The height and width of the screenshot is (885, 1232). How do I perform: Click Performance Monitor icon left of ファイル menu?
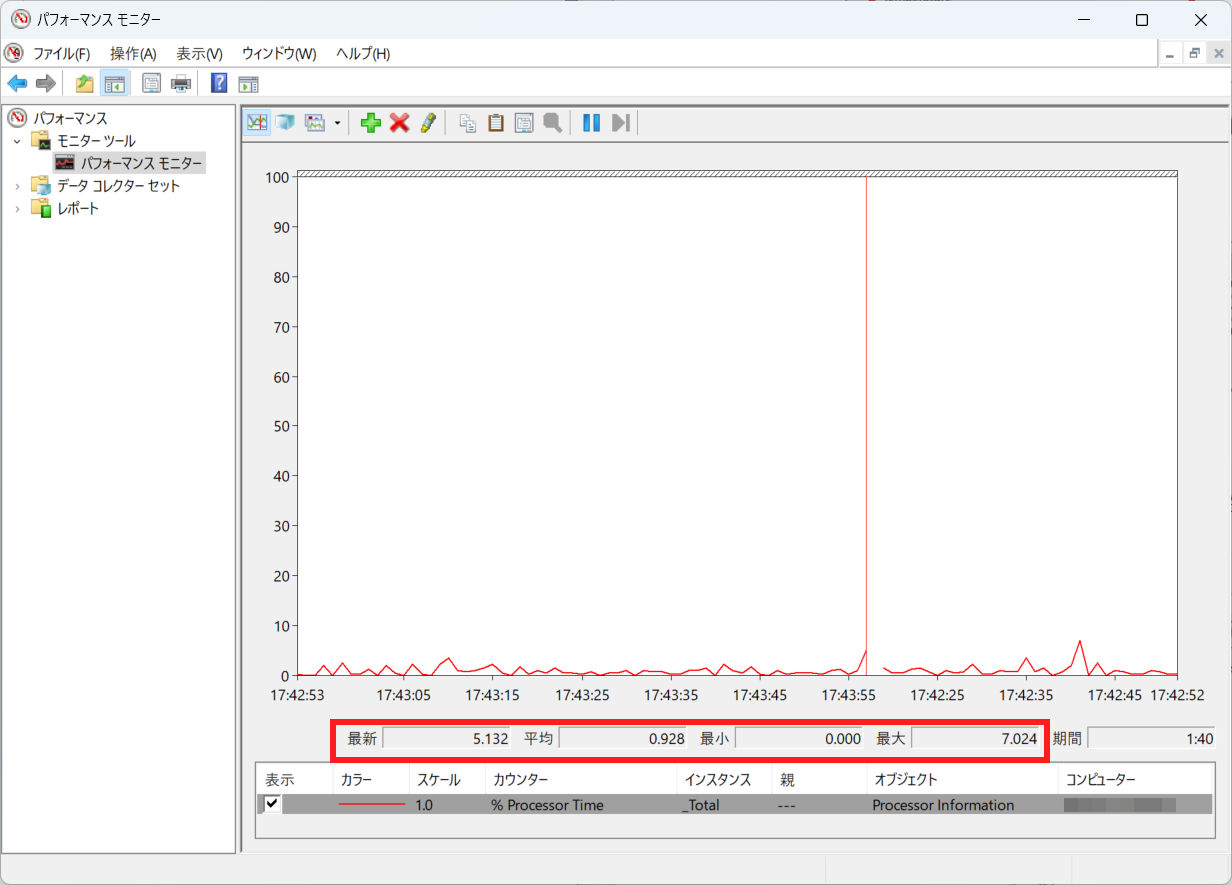pos(14,53)
